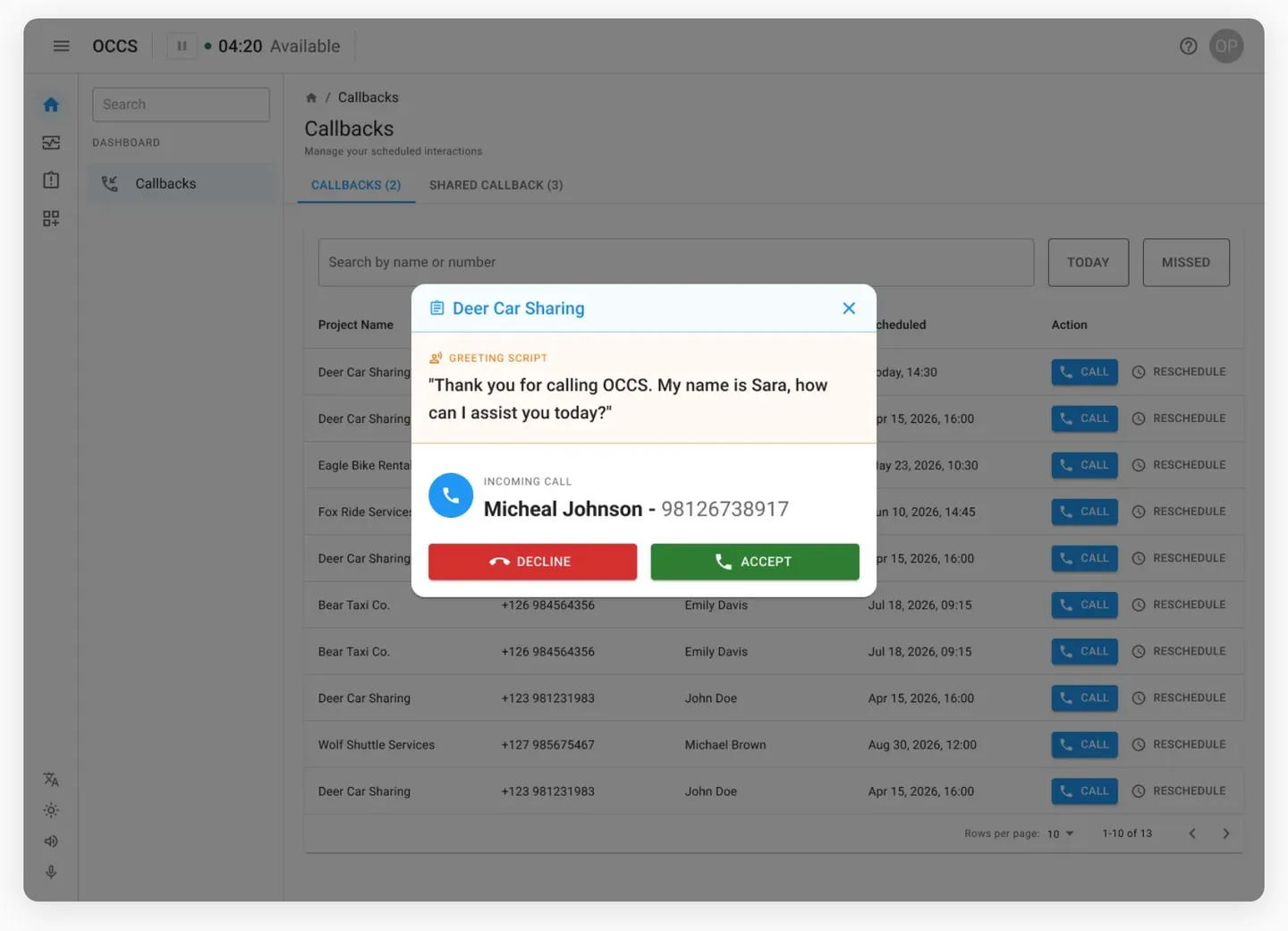Switch to the SHARED CALLBACK (3) tab
This screenshot has width=1288, height=931.
tap(496, 185)
